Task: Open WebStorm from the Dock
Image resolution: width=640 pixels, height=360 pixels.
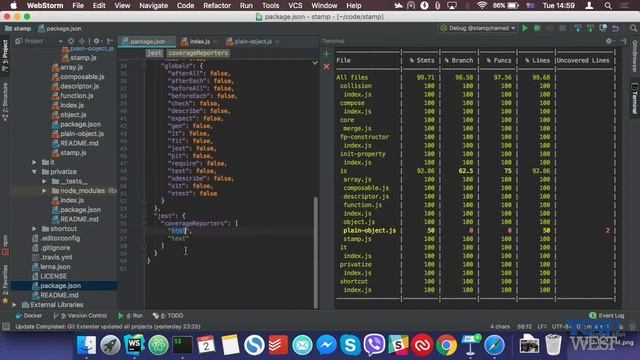Action: tap(134, 345)
